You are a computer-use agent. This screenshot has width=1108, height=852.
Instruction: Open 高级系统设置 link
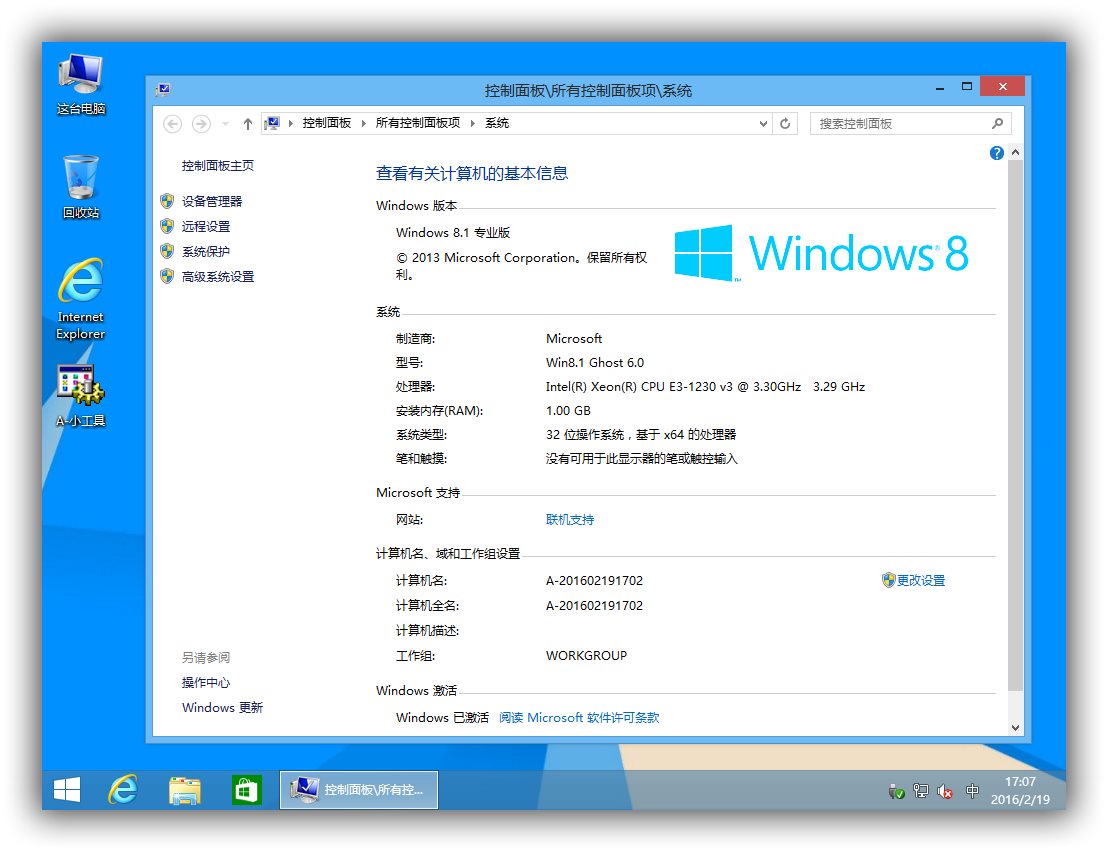click(x=218, y=276)
